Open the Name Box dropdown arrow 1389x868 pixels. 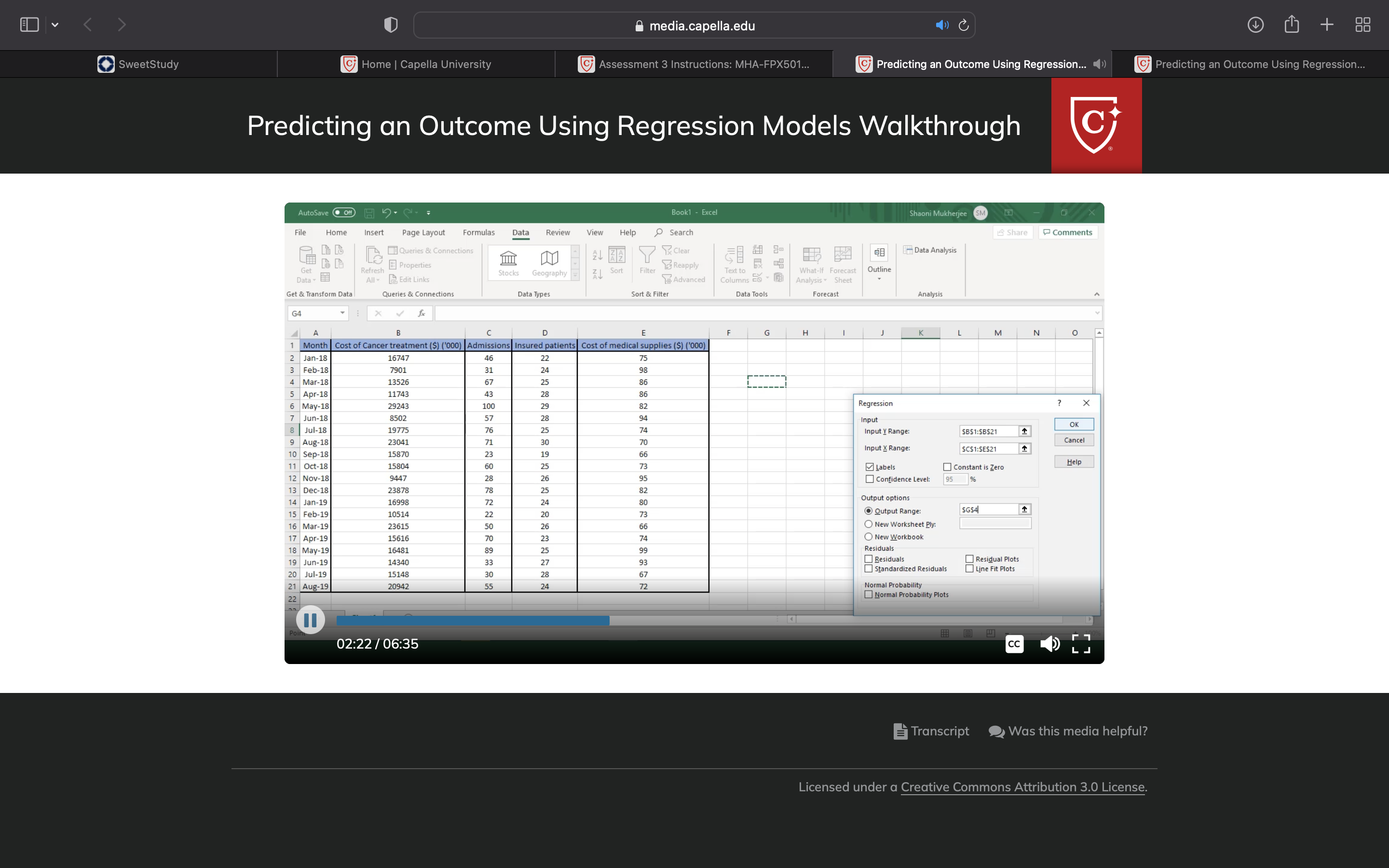pos(342,313)
